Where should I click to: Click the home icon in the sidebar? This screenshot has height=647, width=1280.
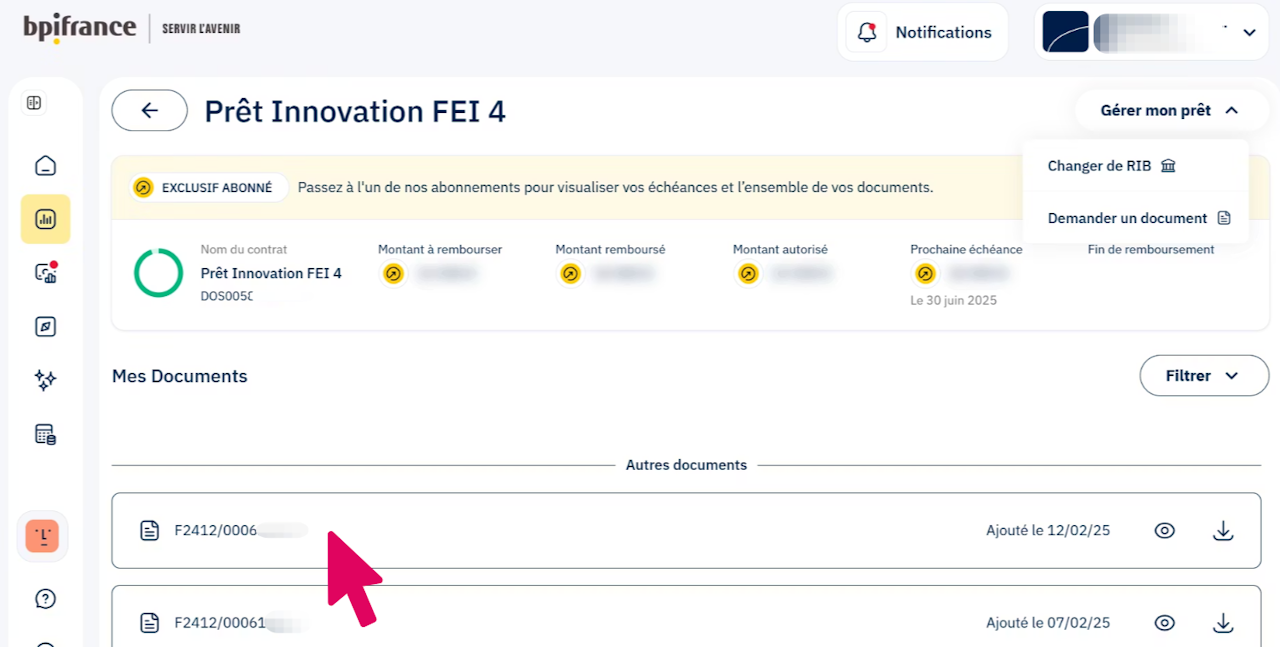pos(45,166)
